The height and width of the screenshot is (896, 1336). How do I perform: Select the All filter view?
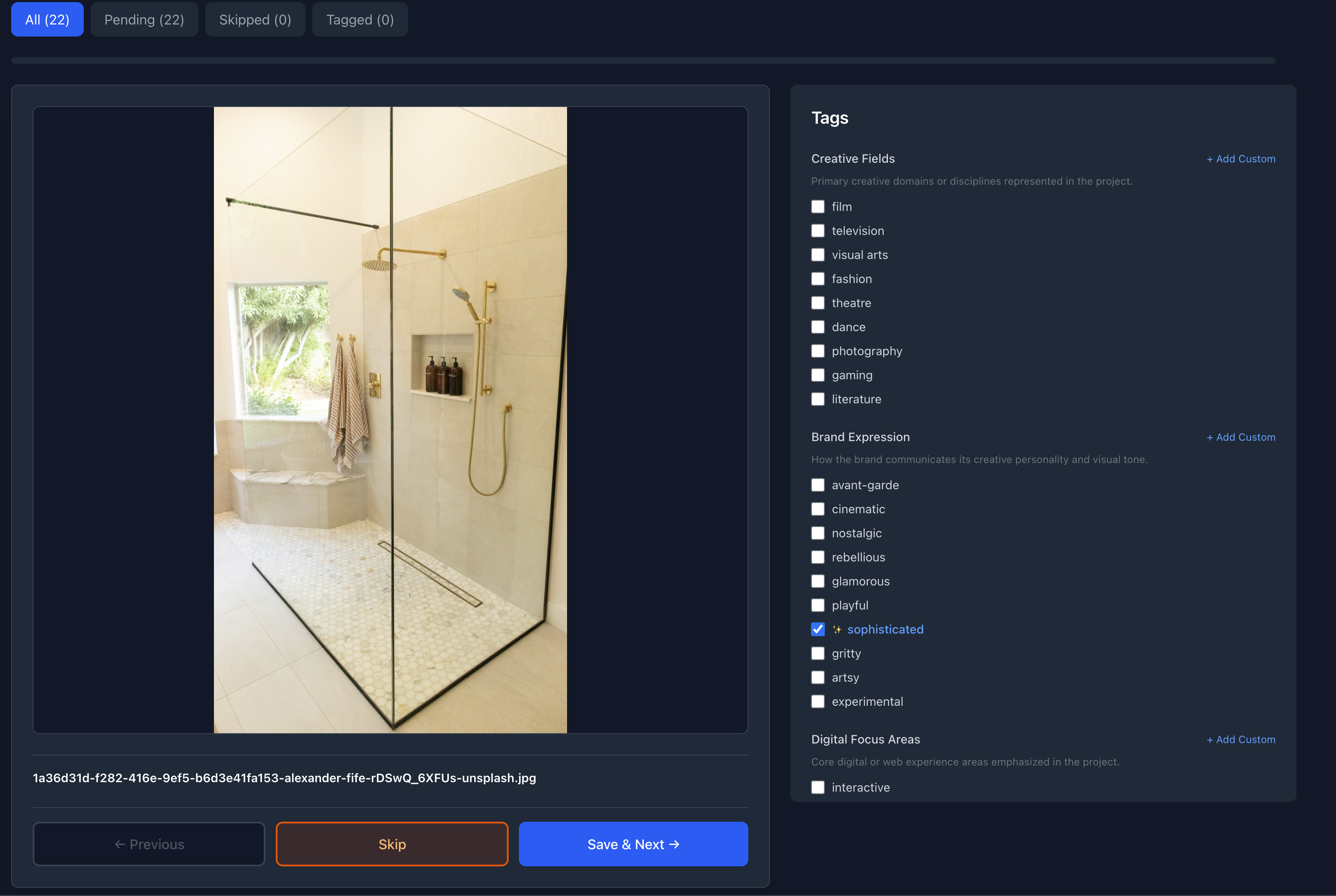[x=47, y=19]
